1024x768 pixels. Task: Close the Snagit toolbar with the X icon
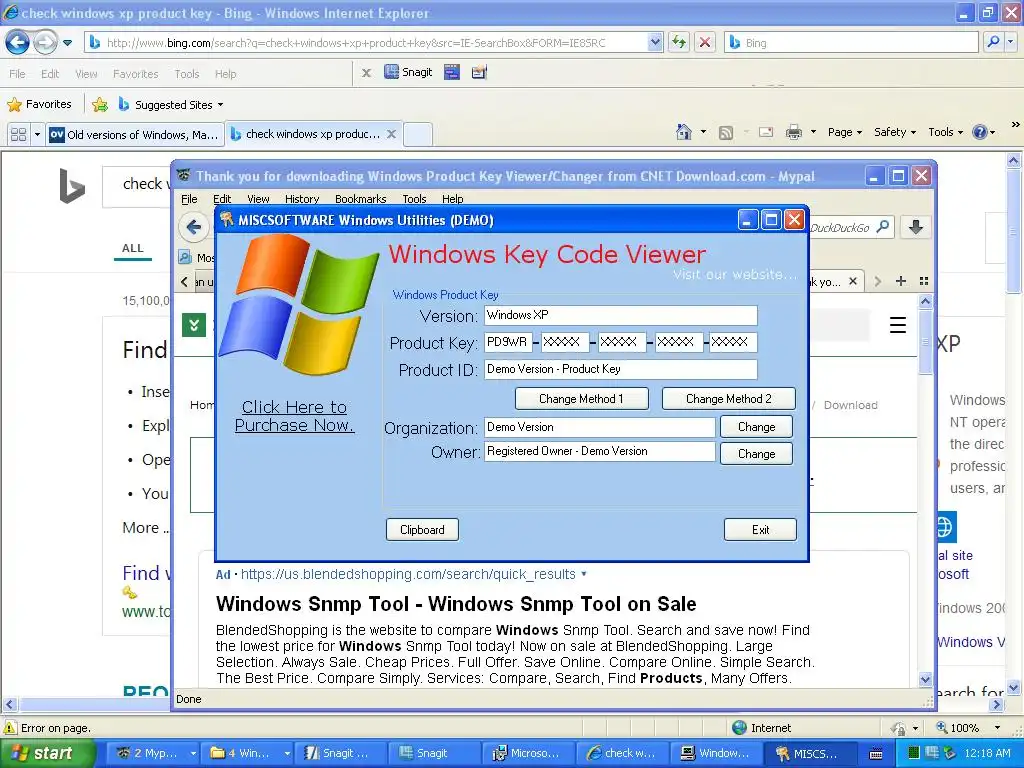click(366, 73)
